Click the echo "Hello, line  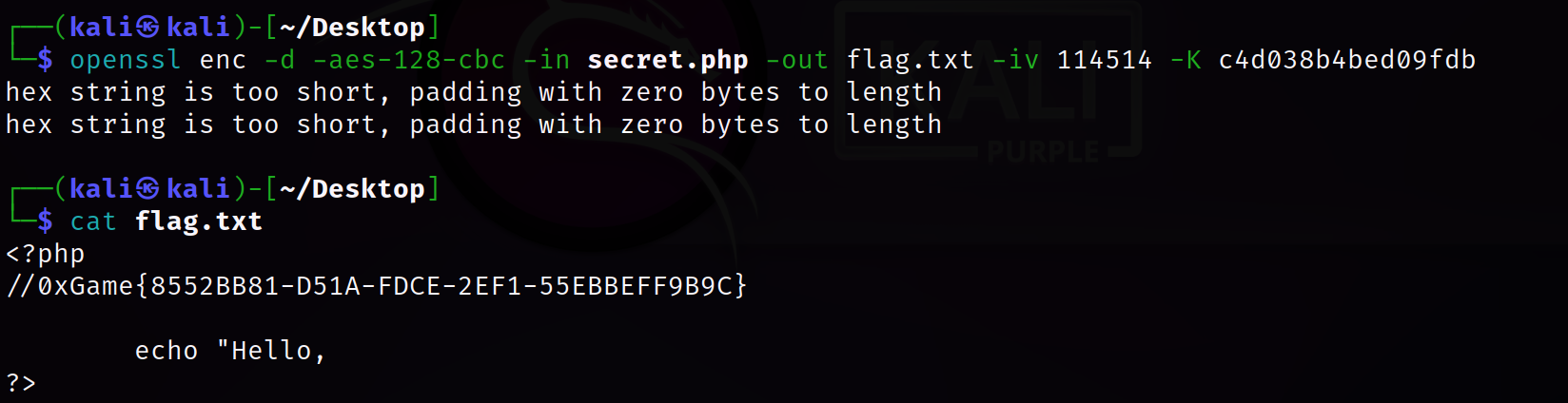coord(230,351)
